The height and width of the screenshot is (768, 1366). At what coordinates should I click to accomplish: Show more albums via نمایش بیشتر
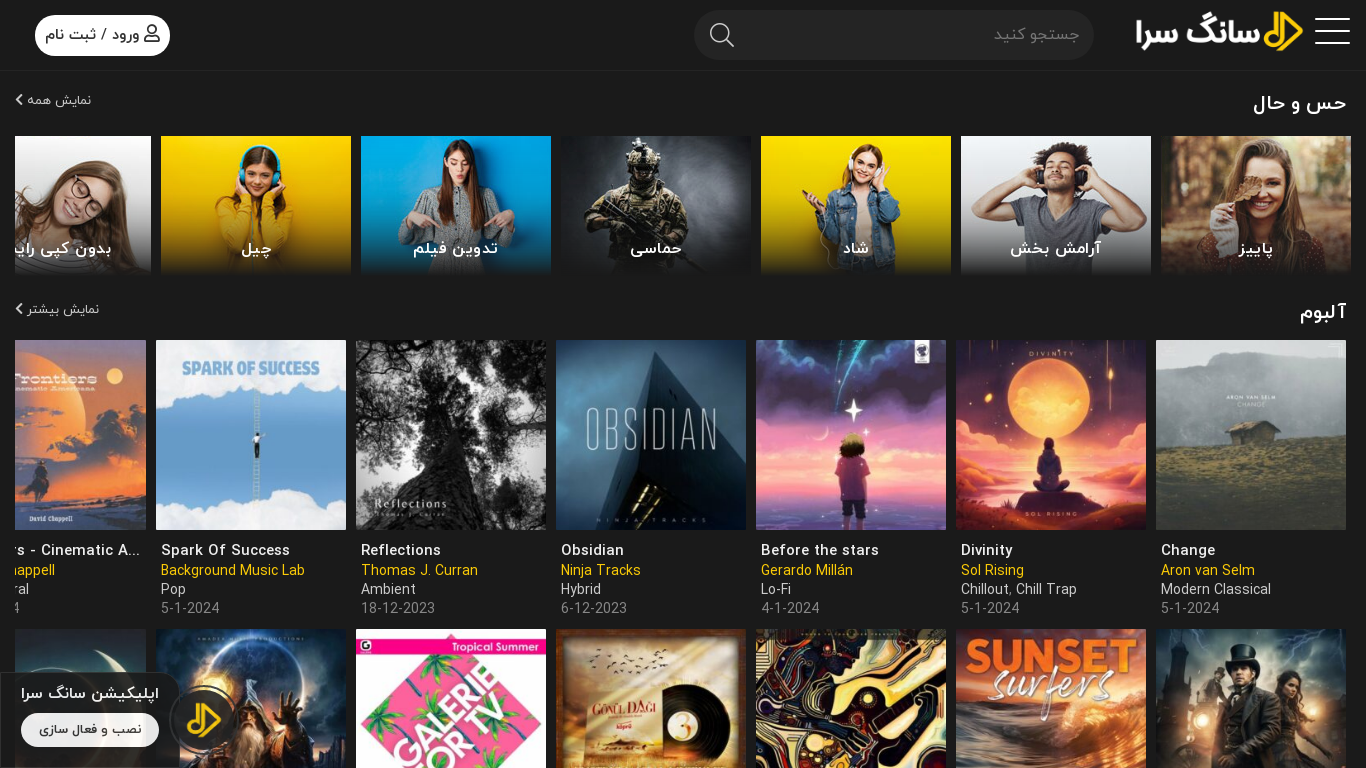[57, 308]
